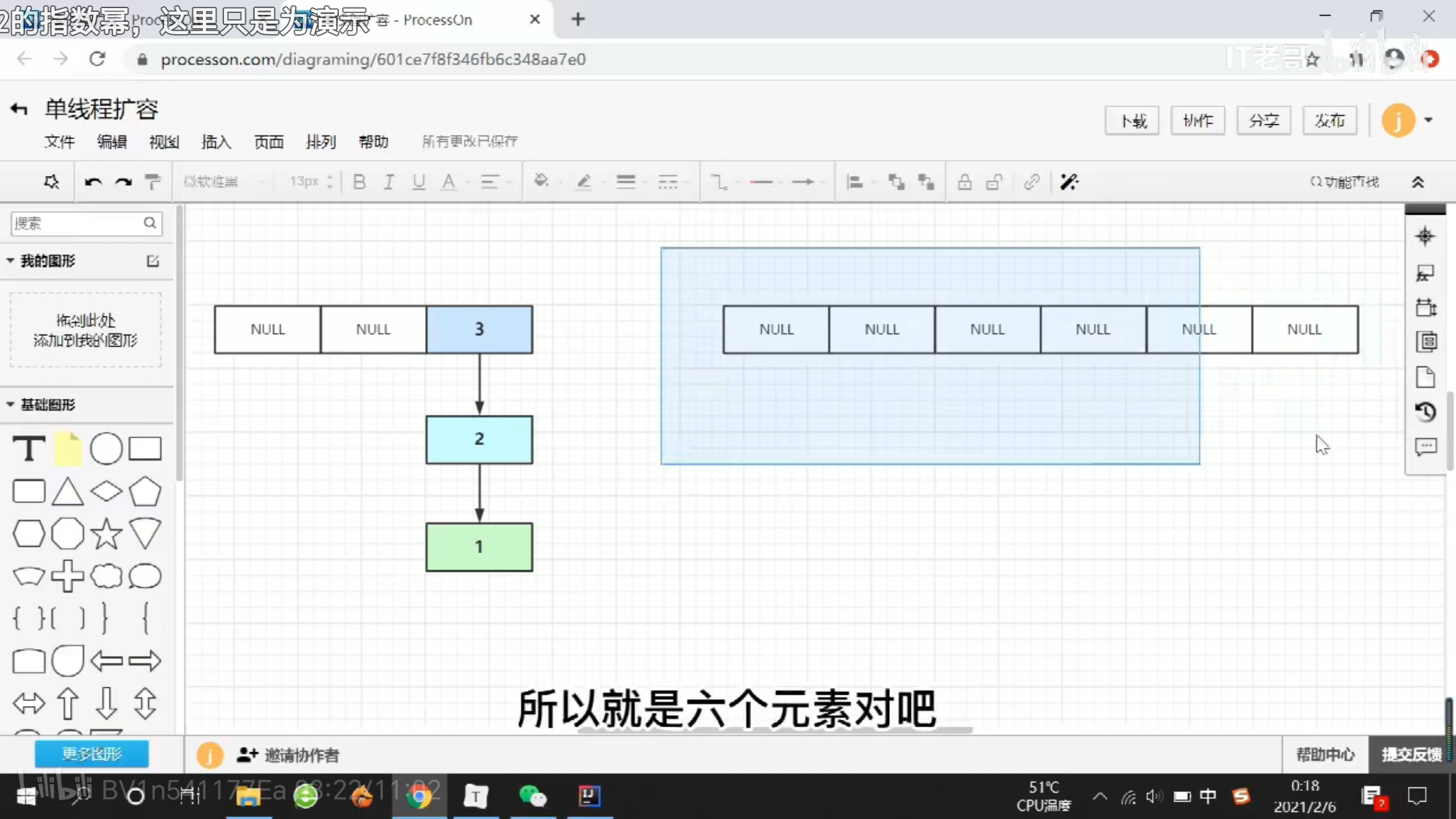Click the 分享 button
Viewport: 1456px width, 819px height.
coord(1264,120)
